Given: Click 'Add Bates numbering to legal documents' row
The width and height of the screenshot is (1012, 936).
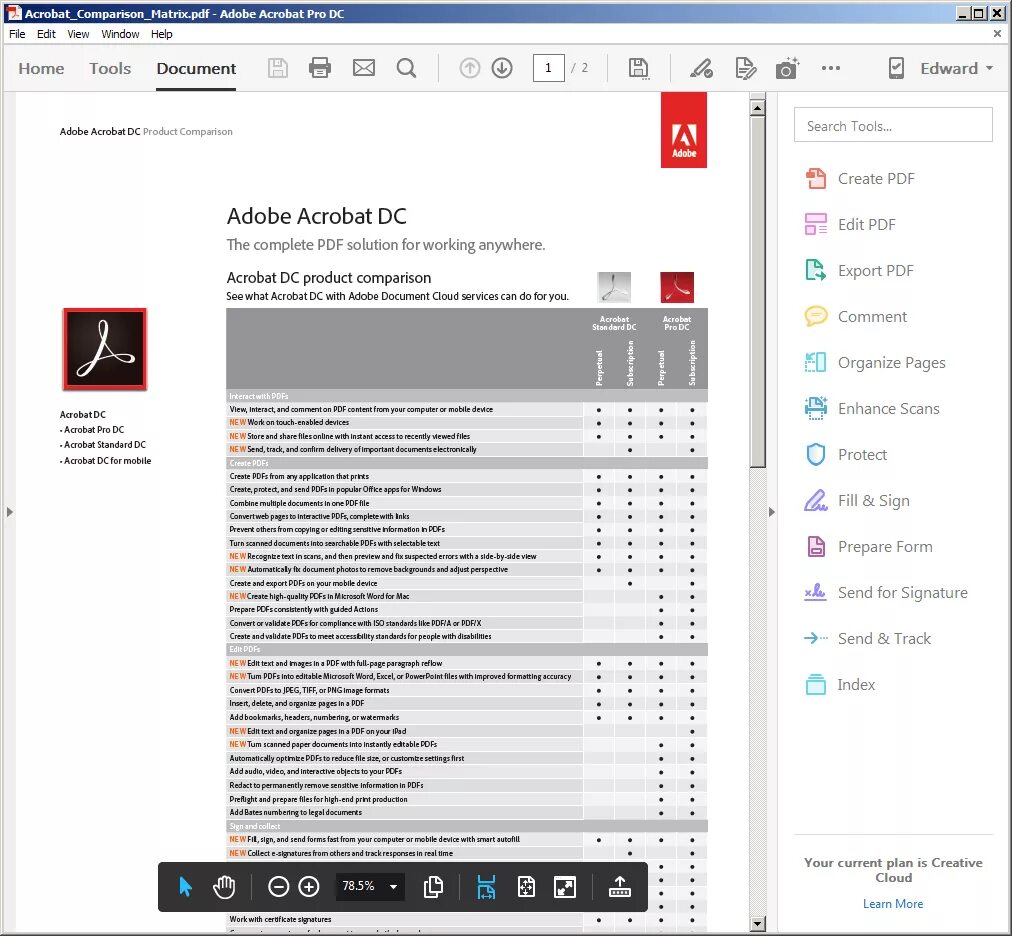Looking at the screenshot, I should pos(467,813).
